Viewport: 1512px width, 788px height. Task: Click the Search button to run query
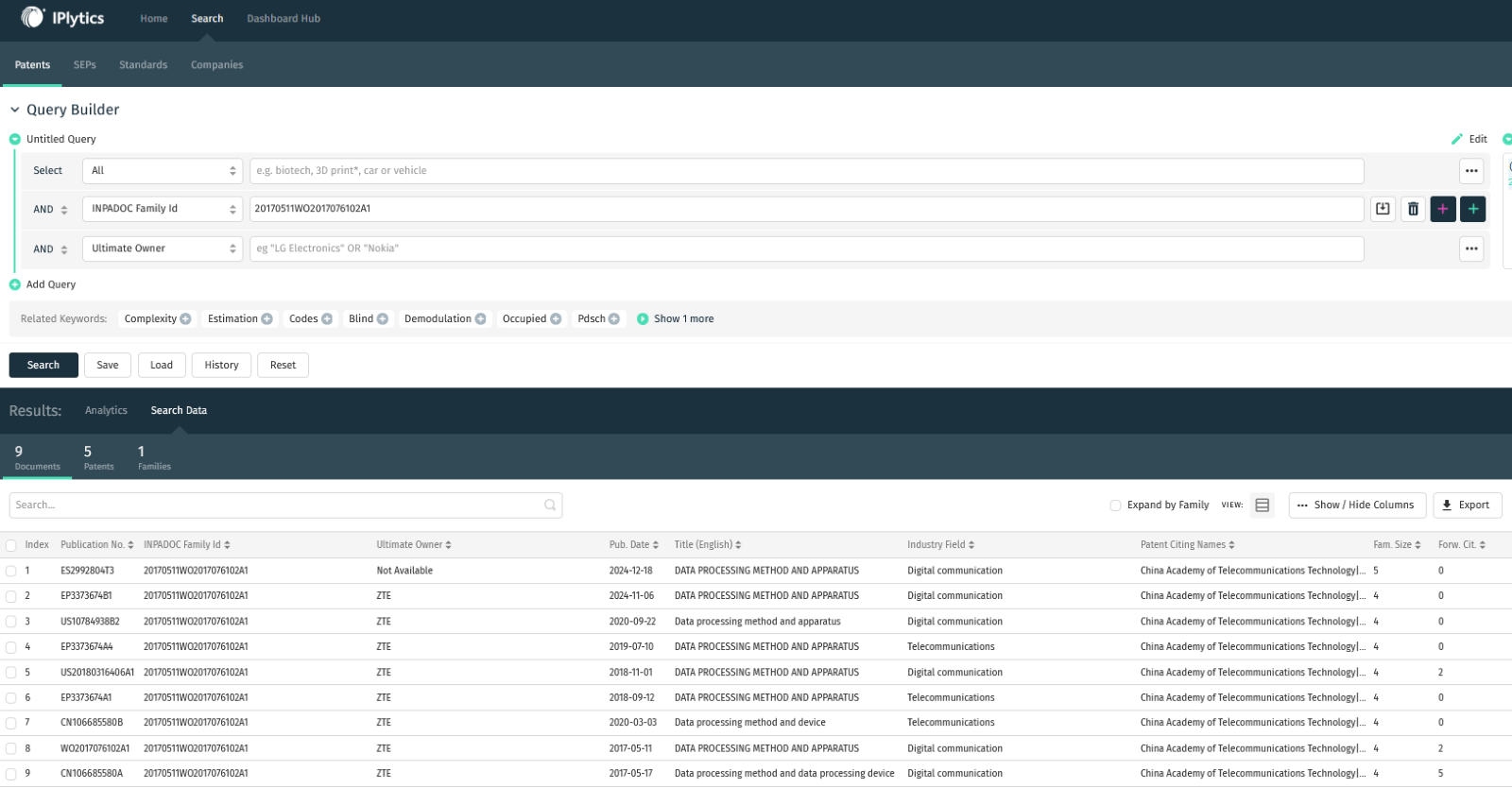click(43, 366)
